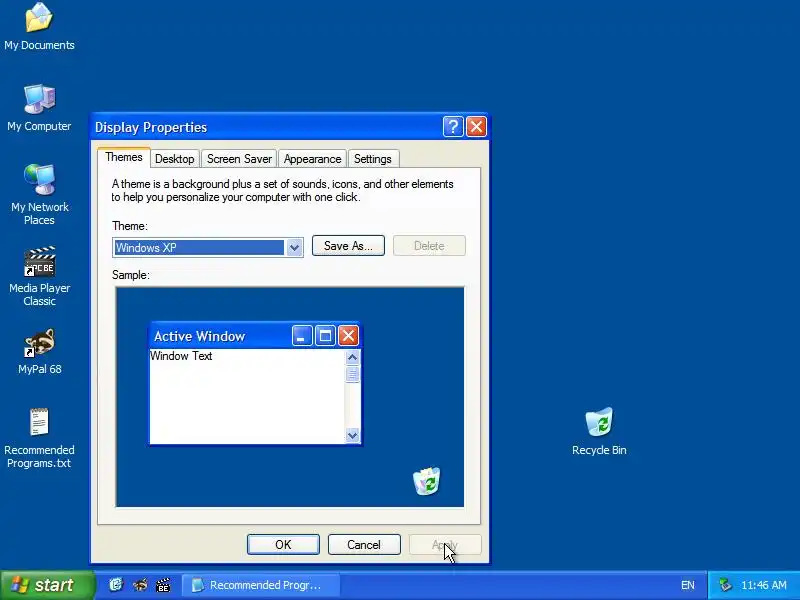Expand the Theme dropdown arrow

pyautogui.click(x=294, y=248)
